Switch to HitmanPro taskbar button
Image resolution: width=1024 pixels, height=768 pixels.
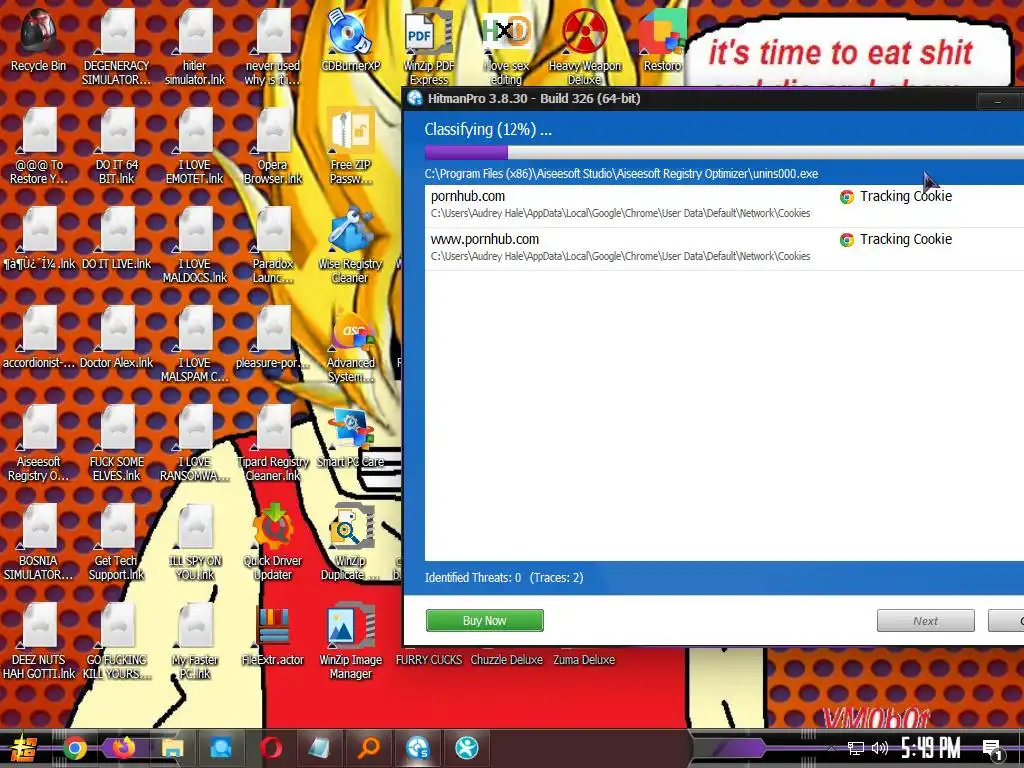418,748
